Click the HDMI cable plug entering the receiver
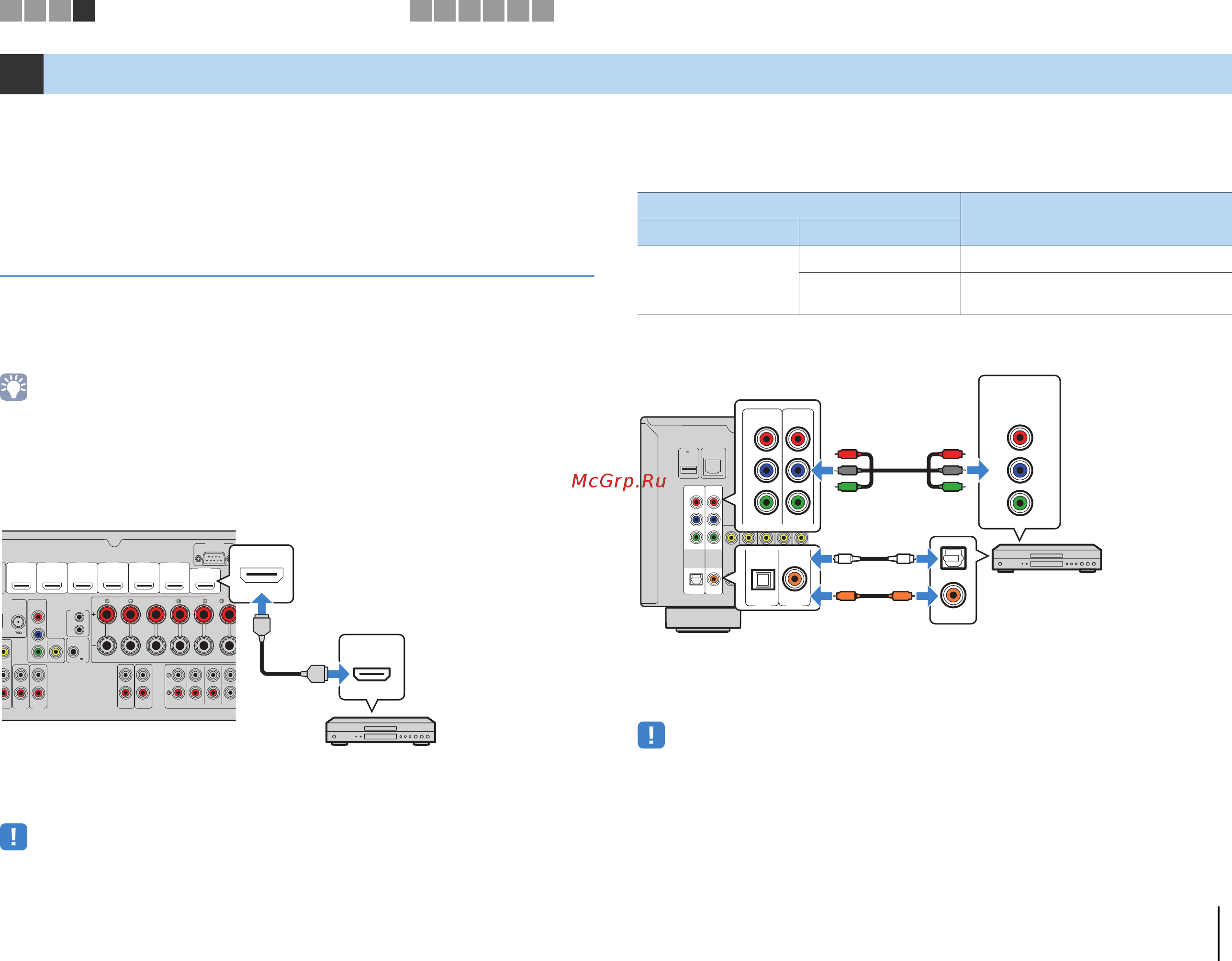Viewport: 1232px width, 961px height. 262,628
